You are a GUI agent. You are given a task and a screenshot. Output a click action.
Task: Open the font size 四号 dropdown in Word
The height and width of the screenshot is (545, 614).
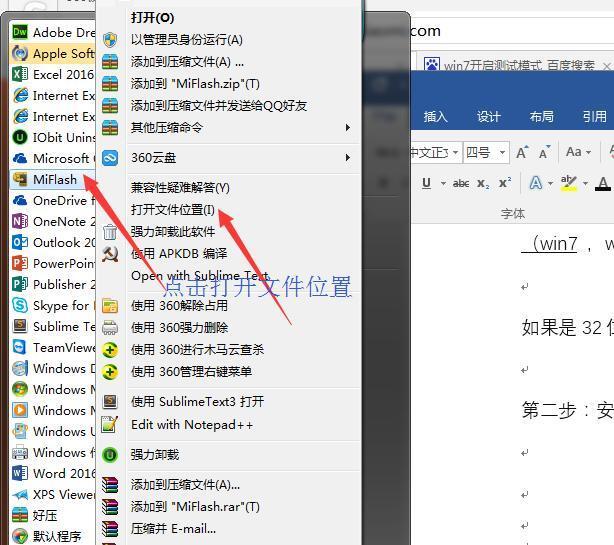(x=502, y=152)
